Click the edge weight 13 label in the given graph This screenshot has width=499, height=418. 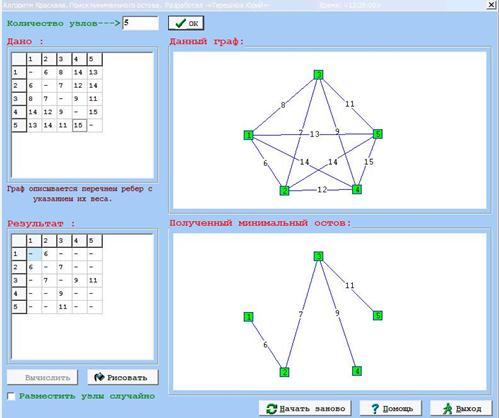point(314,134)
